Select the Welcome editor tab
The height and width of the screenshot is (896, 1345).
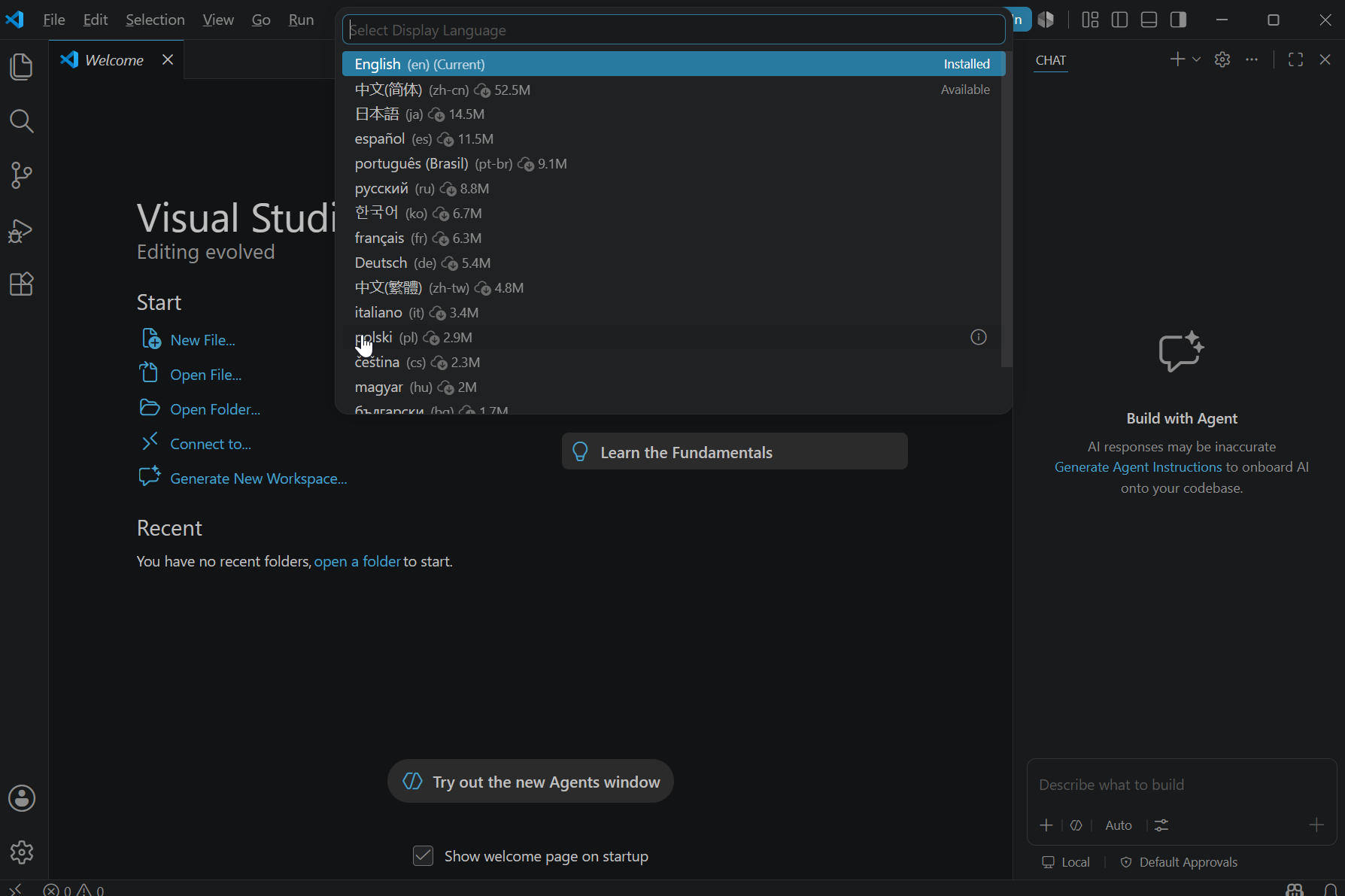point(116,59)
